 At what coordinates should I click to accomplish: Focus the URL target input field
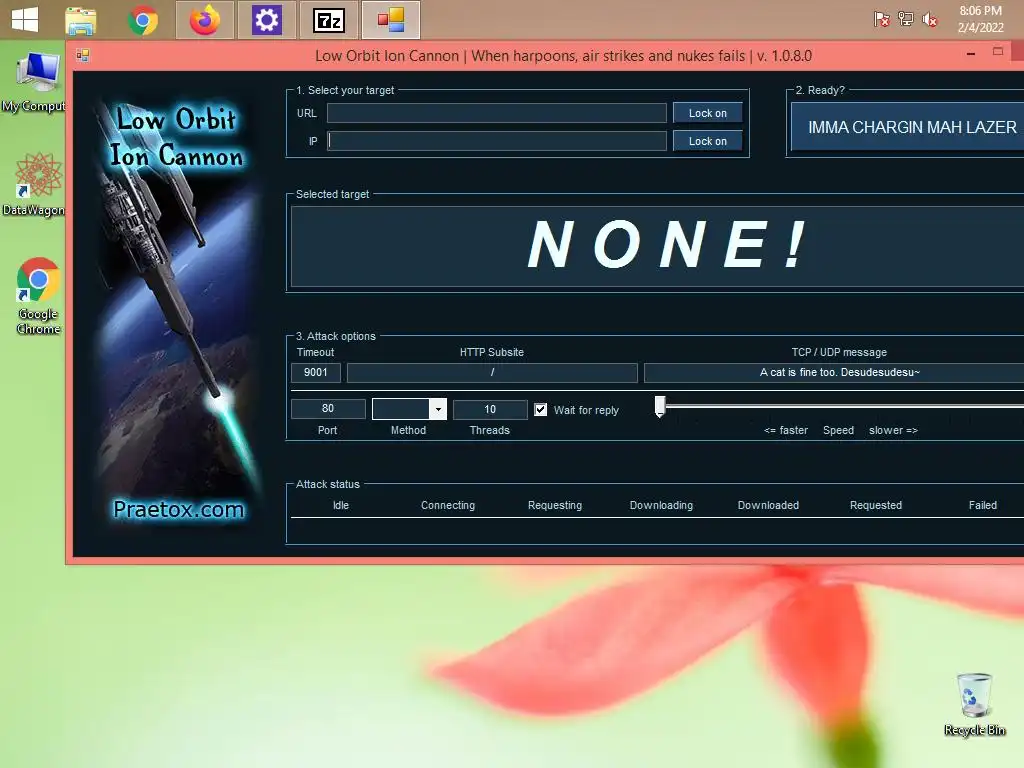pos(496,113)
